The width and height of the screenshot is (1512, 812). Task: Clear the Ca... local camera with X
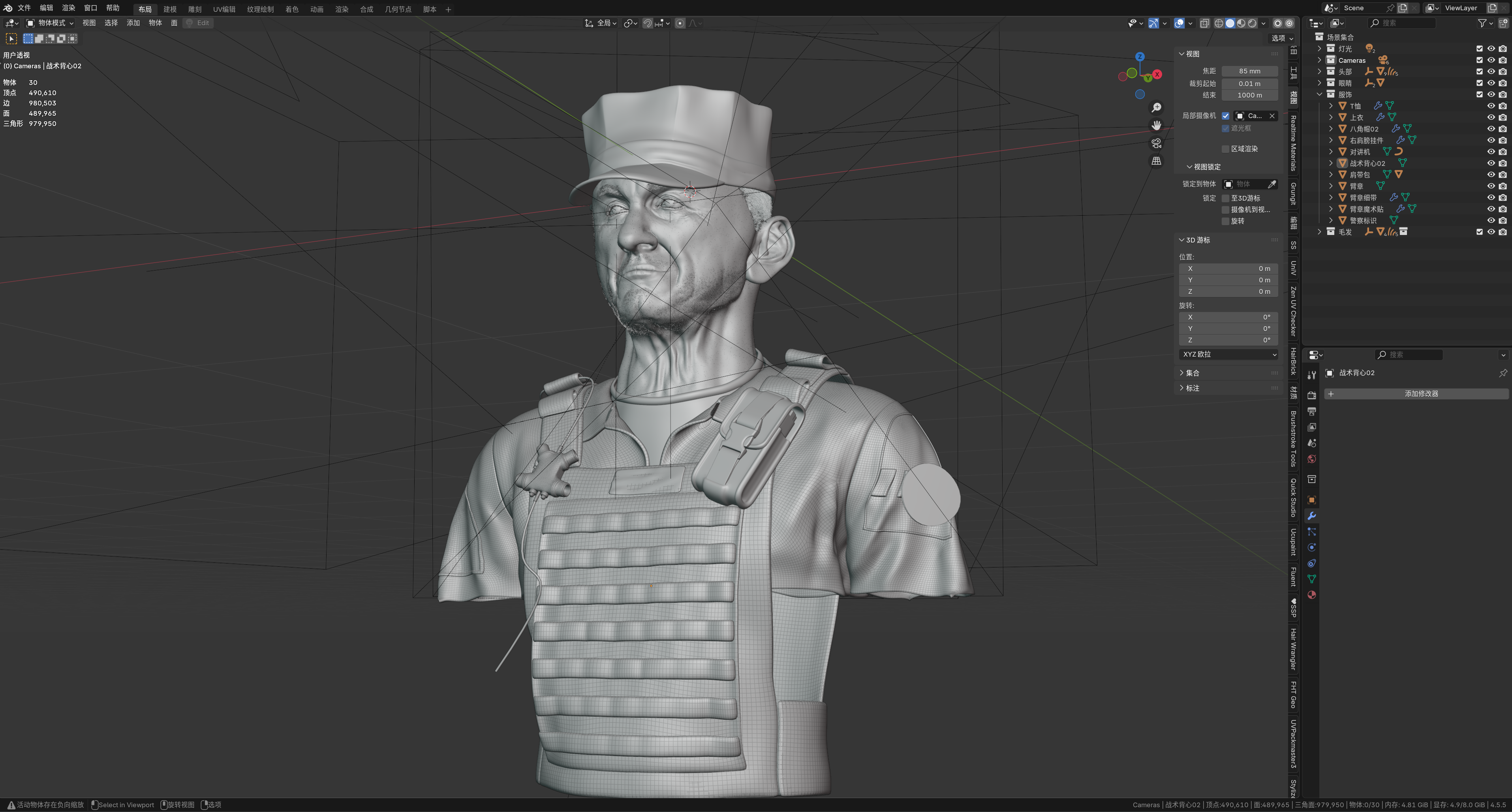pos(1272,116)
